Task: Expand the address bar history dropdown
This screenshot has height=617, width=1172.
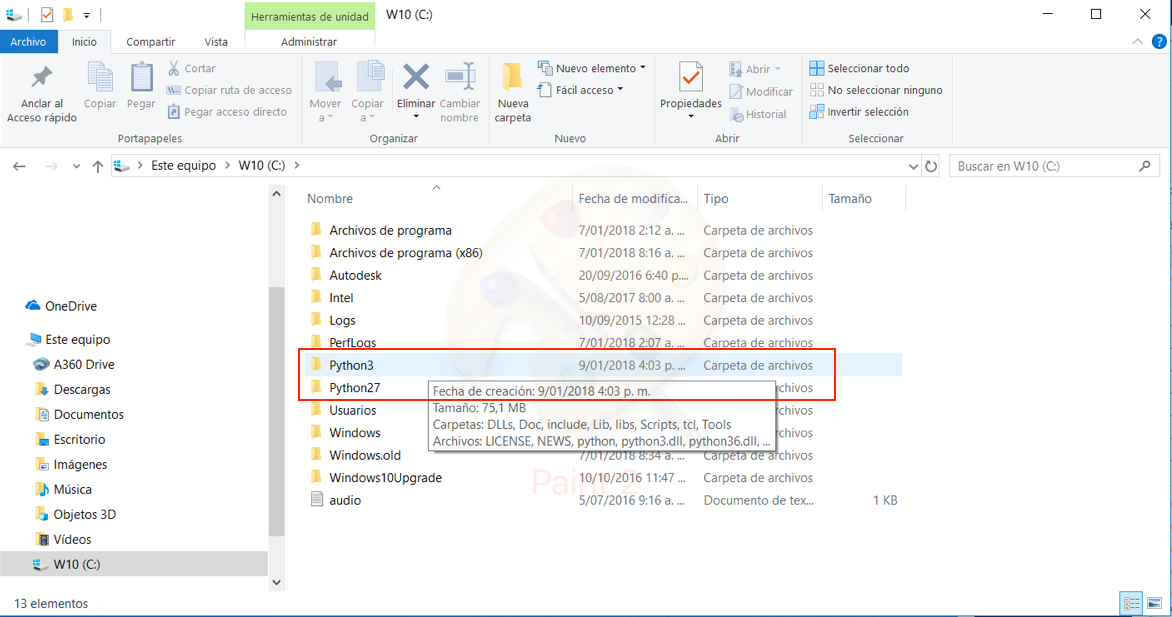Action: click(913, 166)
